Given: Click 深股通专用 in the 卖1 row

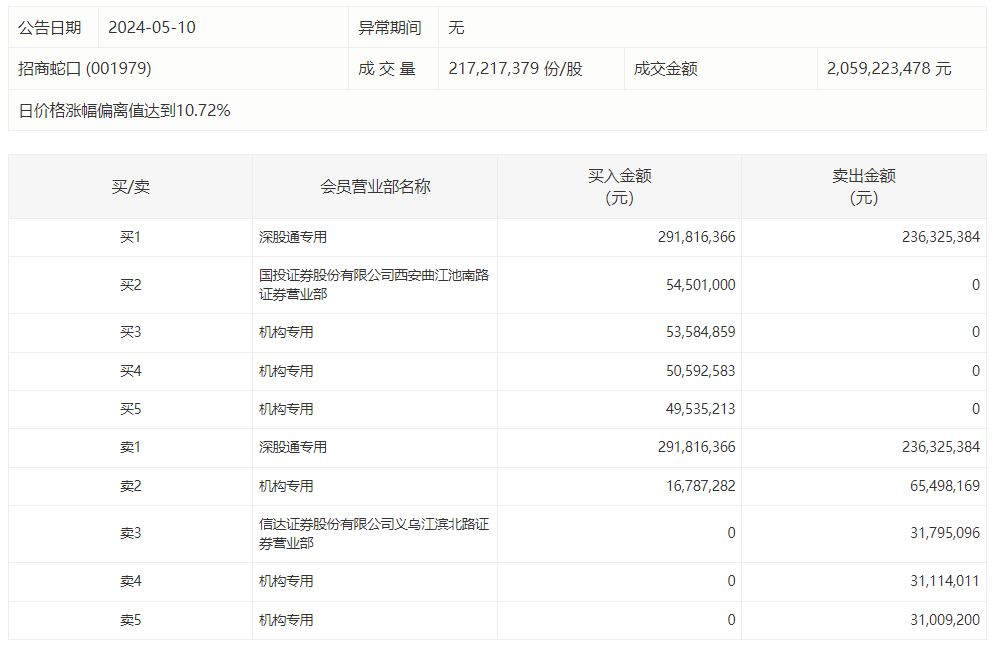Looking at the screenshot, I should coord(292,447).
